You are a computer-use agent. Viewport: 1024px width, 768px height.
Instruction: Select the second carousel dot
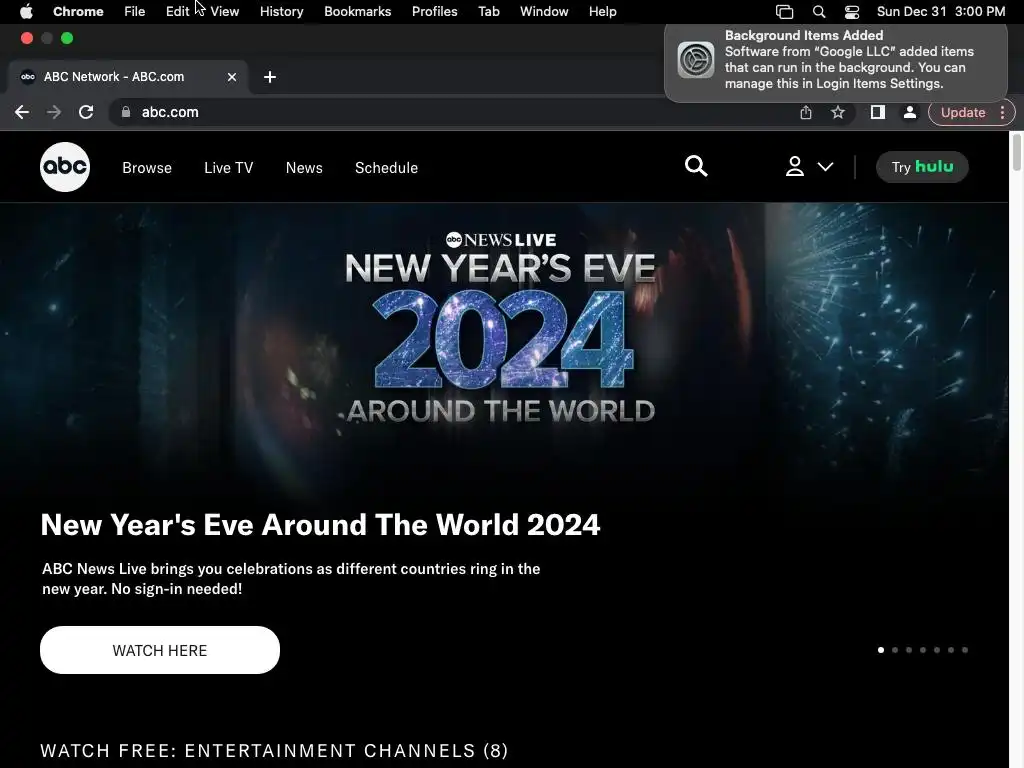895,650
